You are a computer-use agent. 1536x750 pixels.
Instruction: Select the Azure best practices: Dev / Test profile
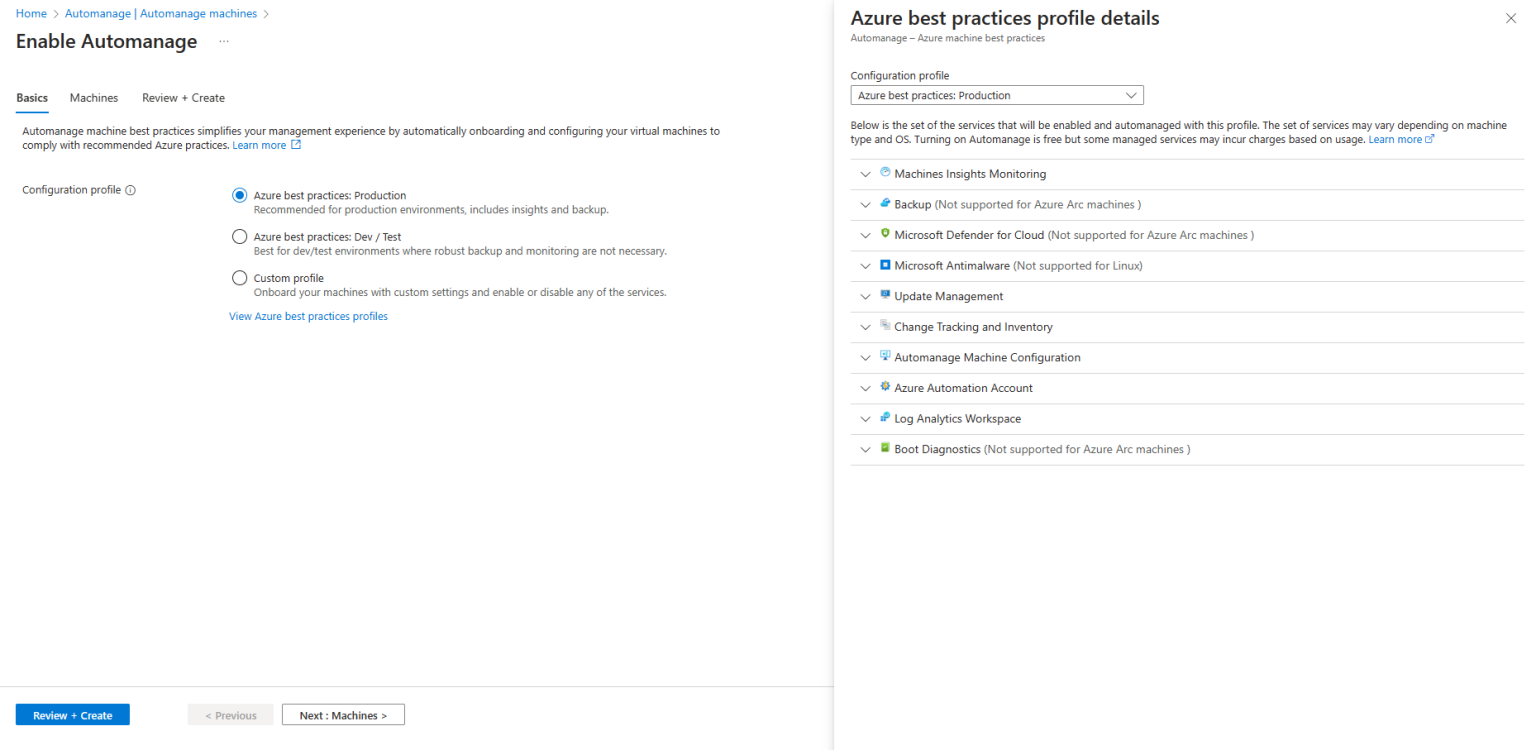click(239, 236)
